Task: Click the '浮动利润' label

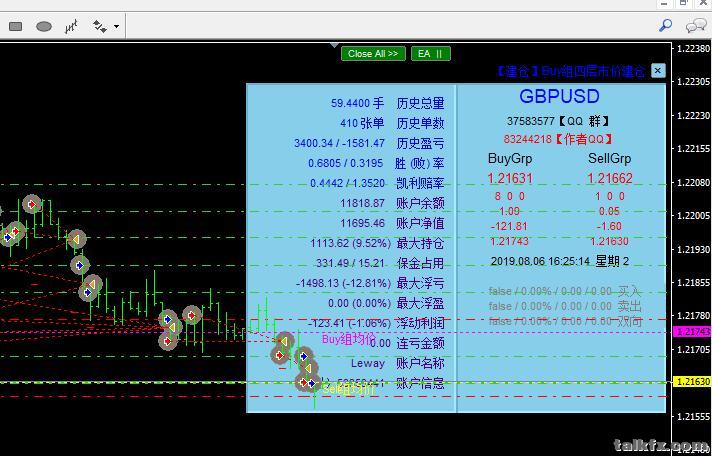Action: click(420, 323)
